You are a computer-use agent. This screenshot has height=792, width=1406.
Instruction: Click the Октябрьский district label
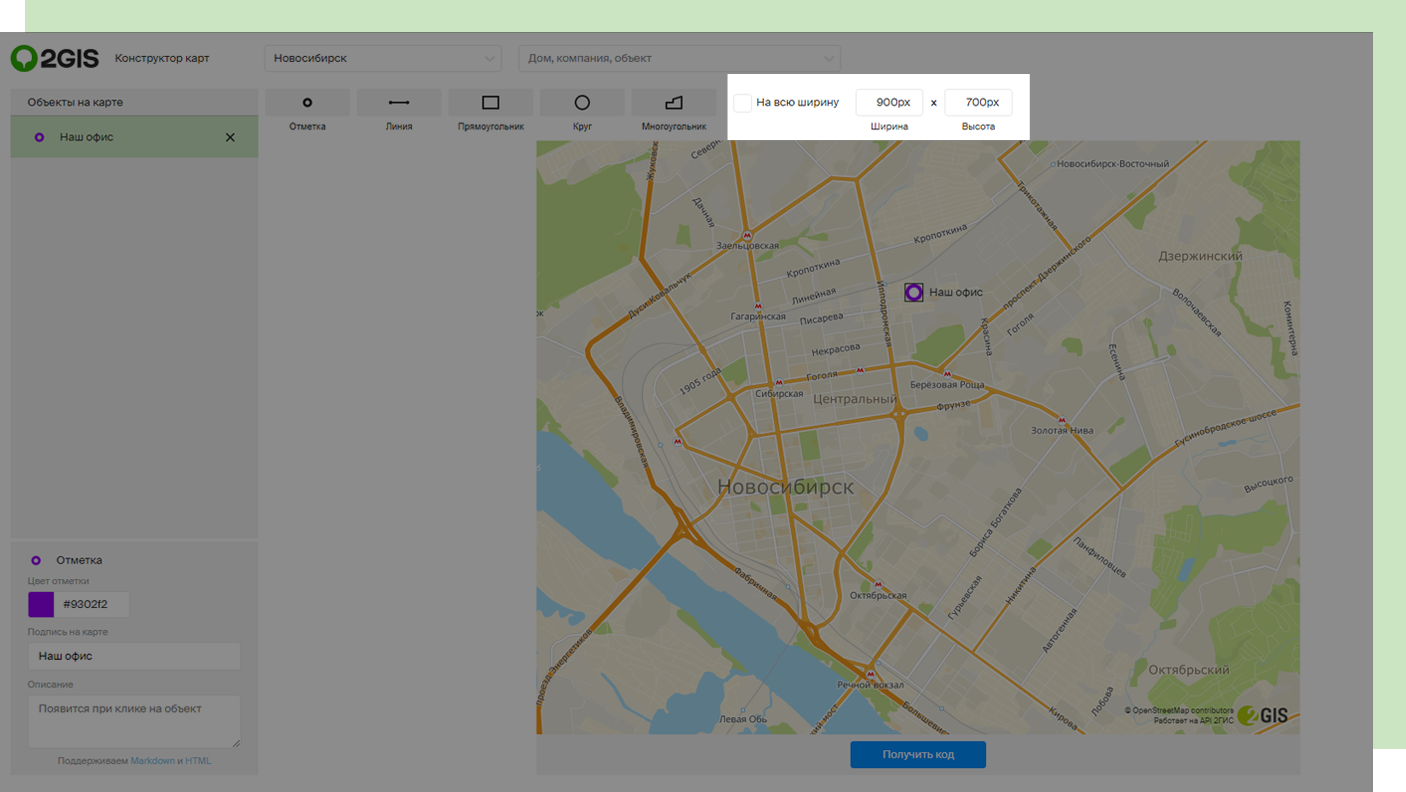coord(1187,669)
